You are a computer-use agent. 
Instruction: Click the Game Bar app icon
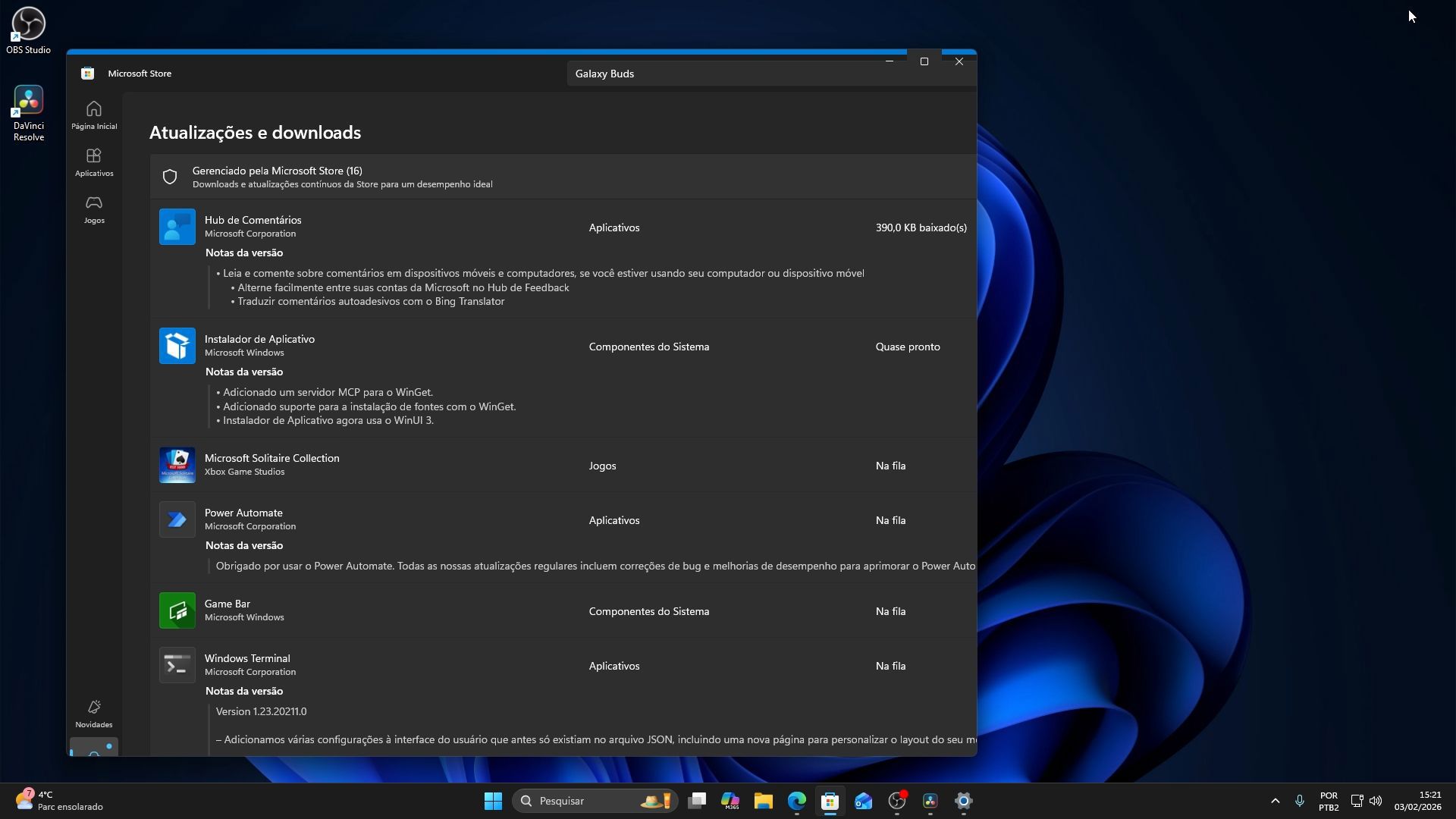coord(177,610)
